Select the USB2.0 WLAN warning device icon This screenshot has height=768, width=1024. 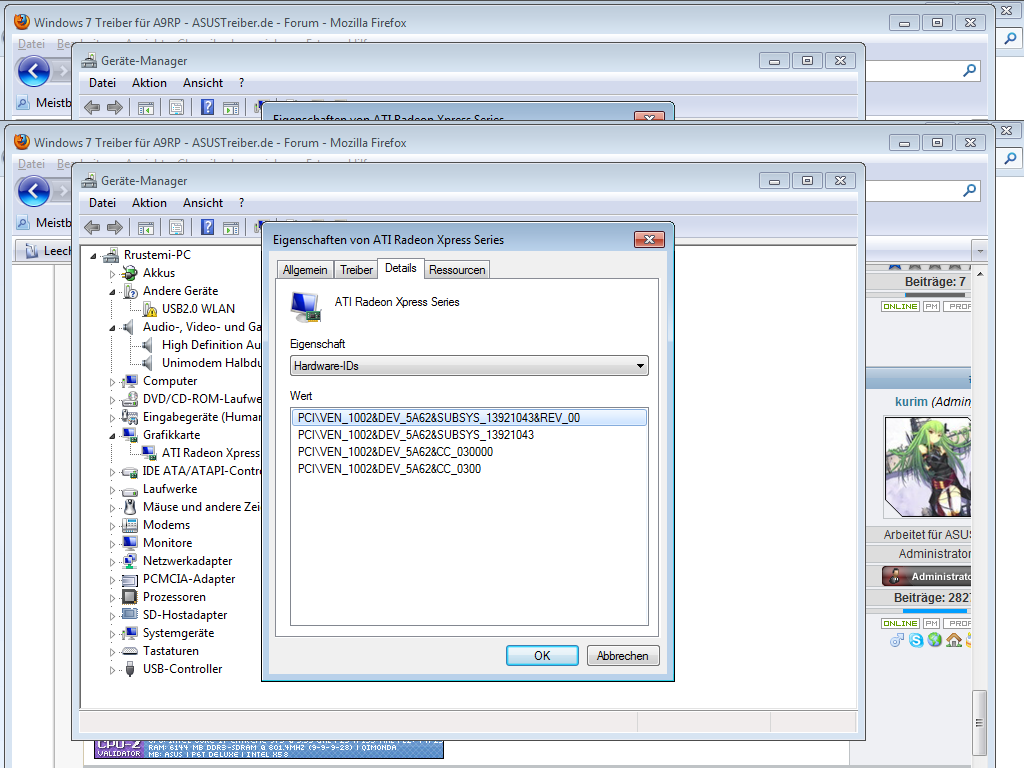(x=150, y=309)
